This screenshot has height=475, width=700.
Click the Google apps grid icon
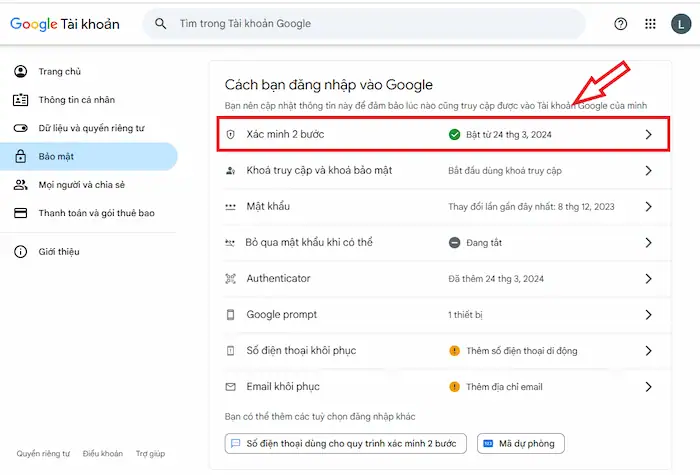(650, 24)
